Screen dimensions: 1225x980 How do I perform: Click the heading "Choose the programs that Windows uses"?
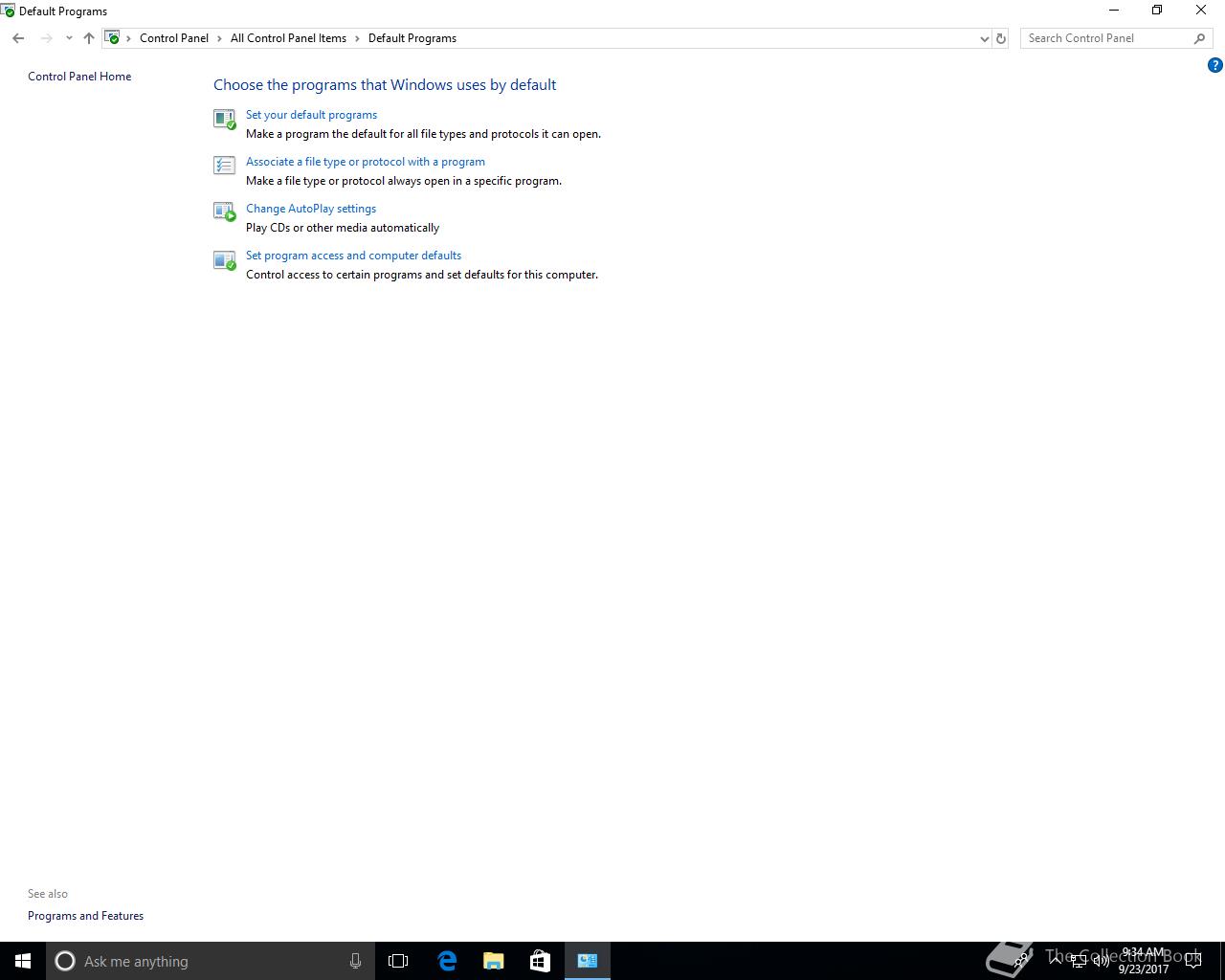385,85
